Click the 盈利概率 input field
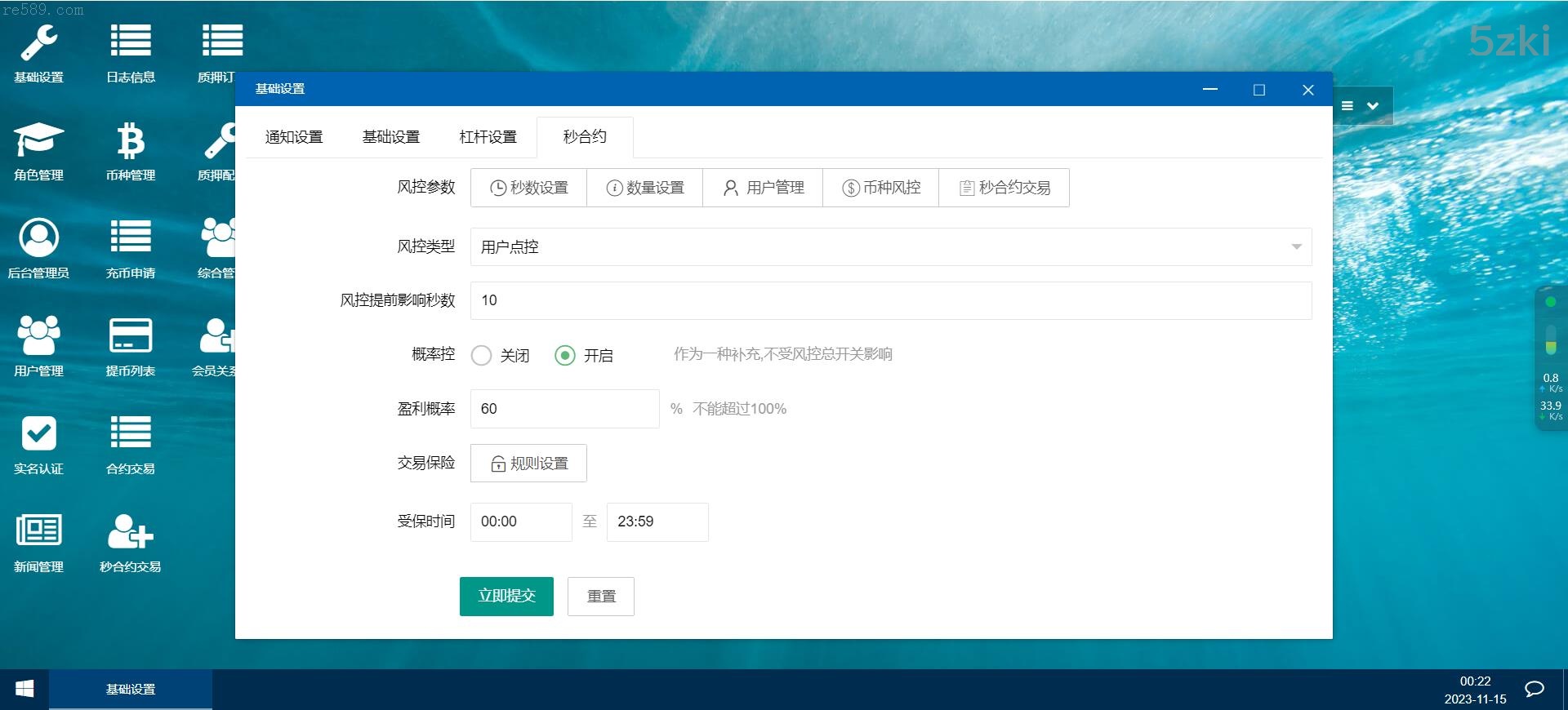Viewport: 1568px width, 710px height. [564, 409]
